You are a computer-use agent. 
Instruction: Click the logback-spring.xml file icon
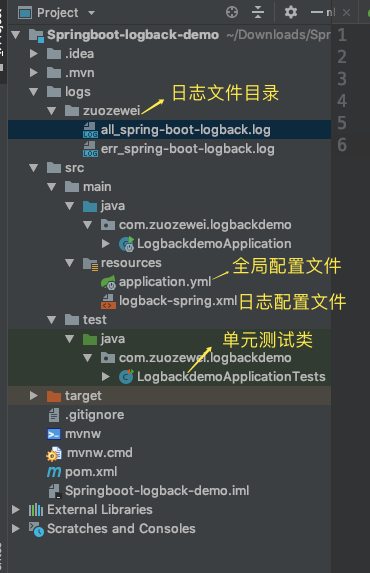[x=109, y=301]
